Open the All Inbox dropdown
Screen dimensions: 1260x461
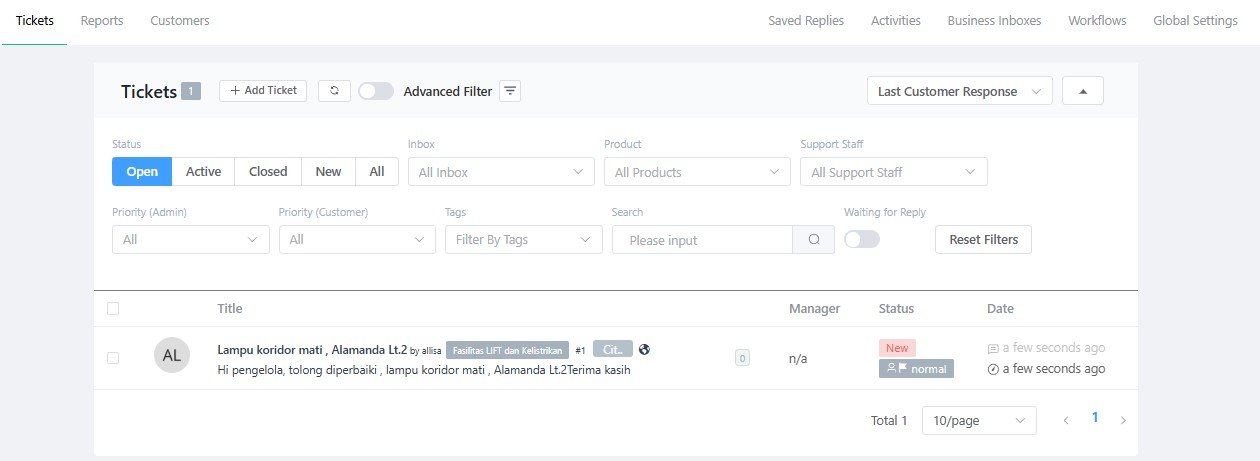point(500,172)
